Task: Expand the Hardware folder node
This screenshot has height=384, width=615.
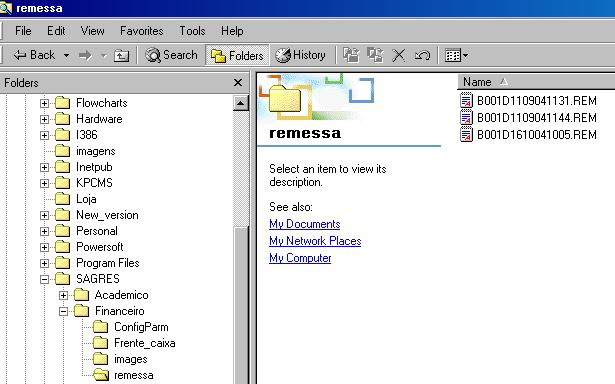Action: click(44, 119)
